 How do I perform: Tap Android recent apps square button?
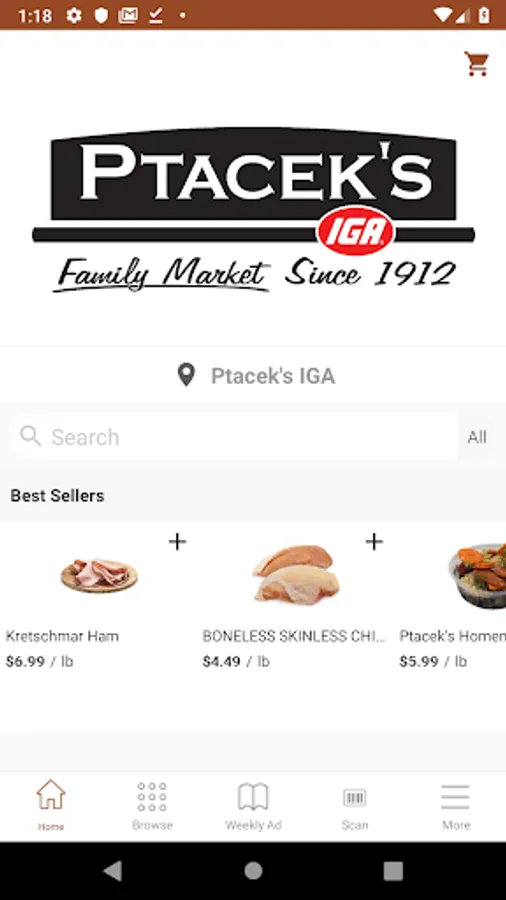pos(393,871)
